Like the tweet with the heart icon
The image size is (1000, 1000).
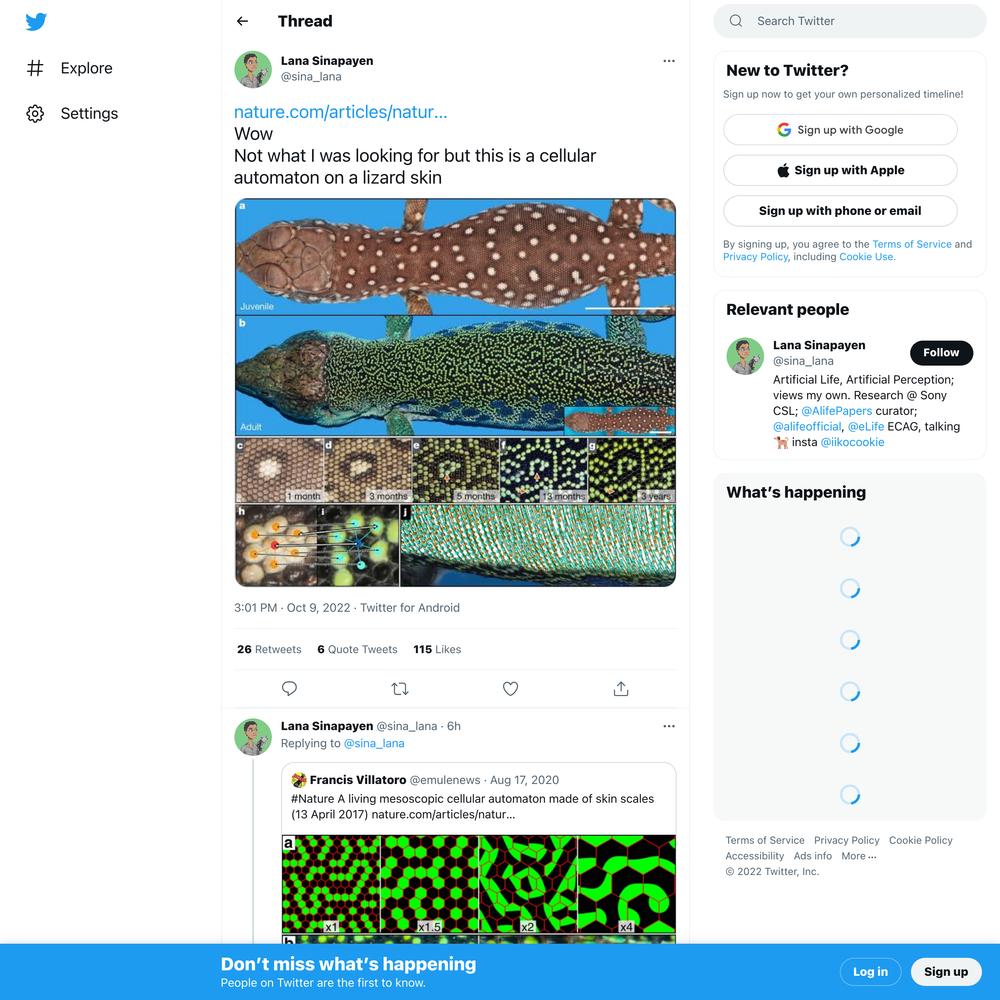point(510,689)
